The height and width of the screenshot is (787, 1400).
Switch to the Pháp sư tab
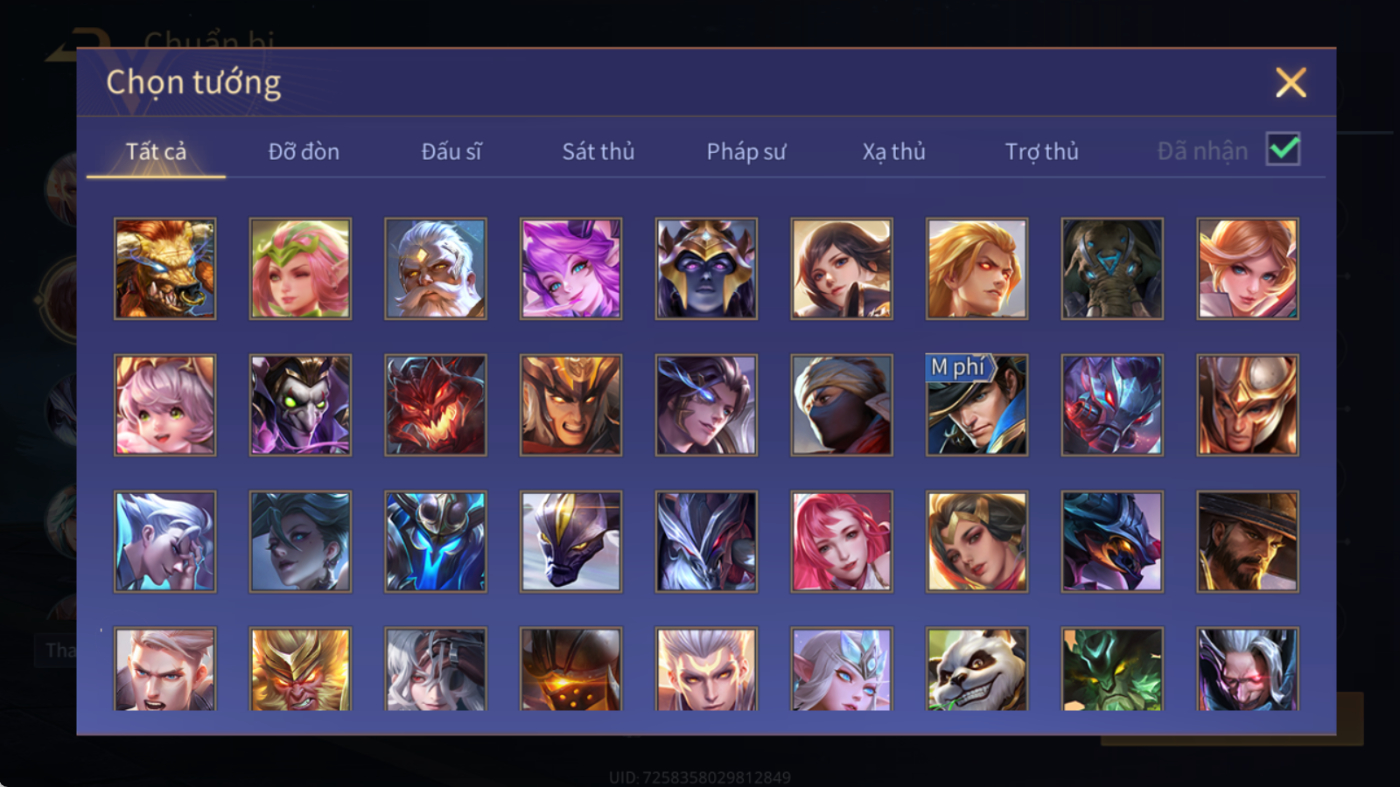click(x=746, y=152)
